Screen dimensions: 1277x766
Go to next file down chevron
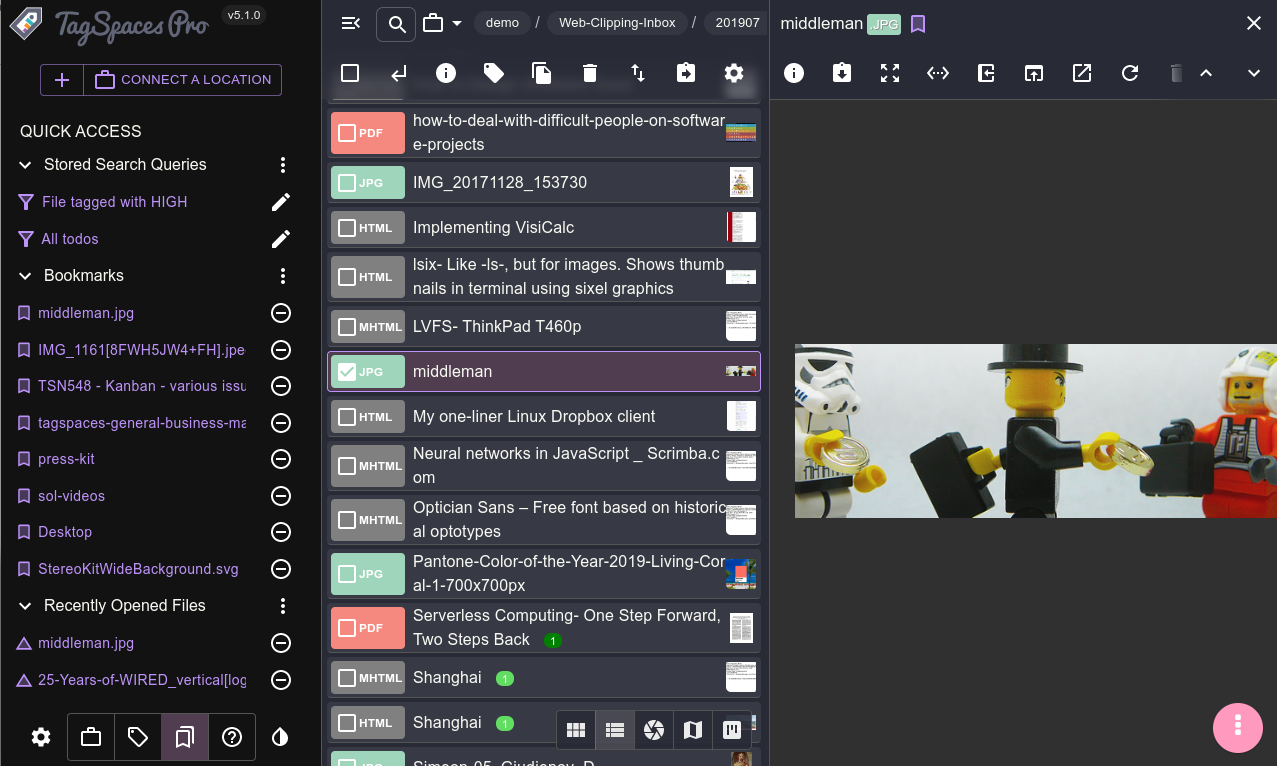1254,73
